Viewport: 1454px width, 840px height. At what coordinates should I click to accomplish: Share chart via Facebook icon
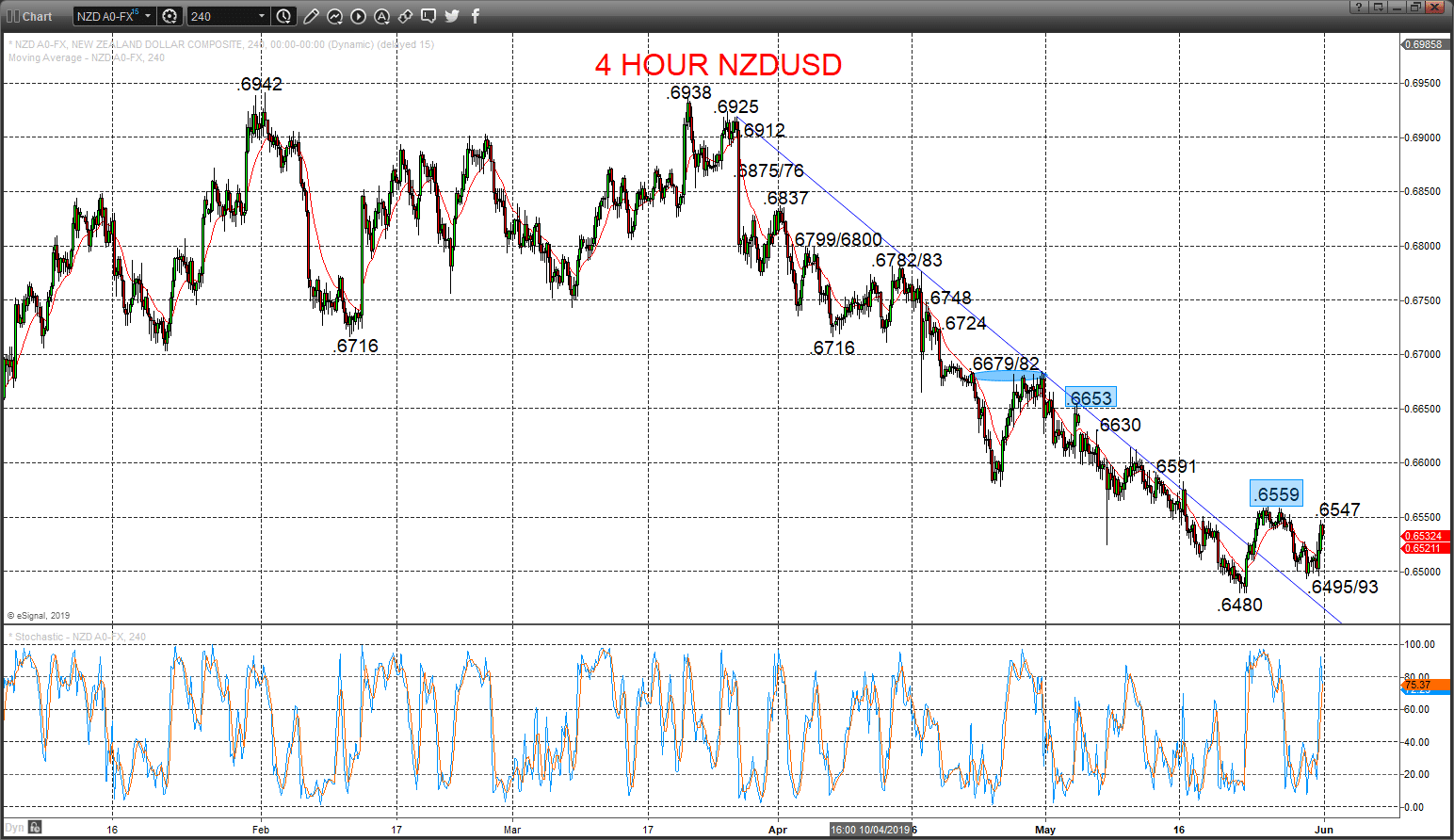point(476,16)
